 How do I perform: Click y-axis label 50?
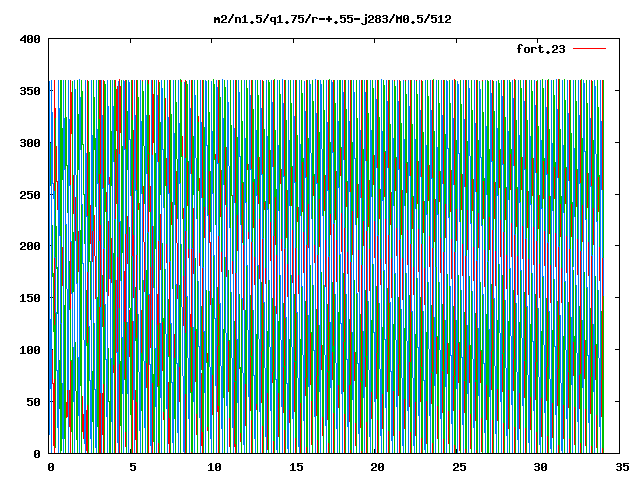[x=33, y=402]
